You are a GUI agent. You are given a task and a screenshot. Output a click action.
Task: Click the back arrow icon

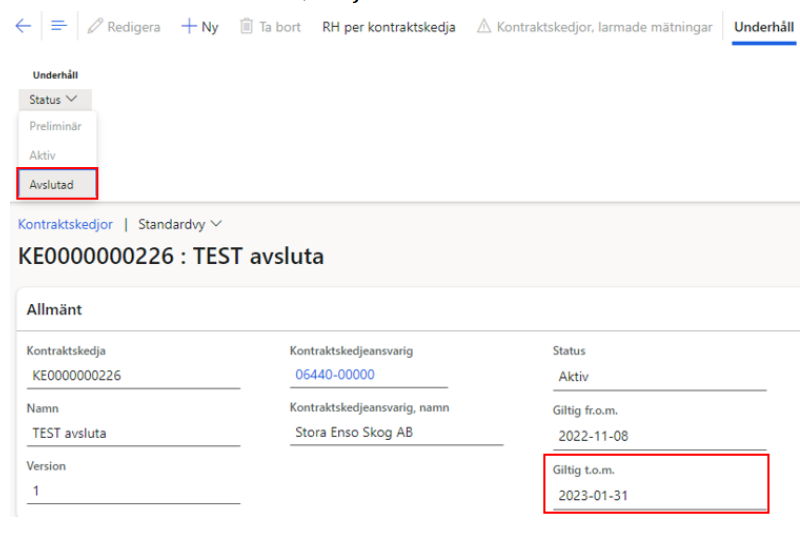(22, 27)
